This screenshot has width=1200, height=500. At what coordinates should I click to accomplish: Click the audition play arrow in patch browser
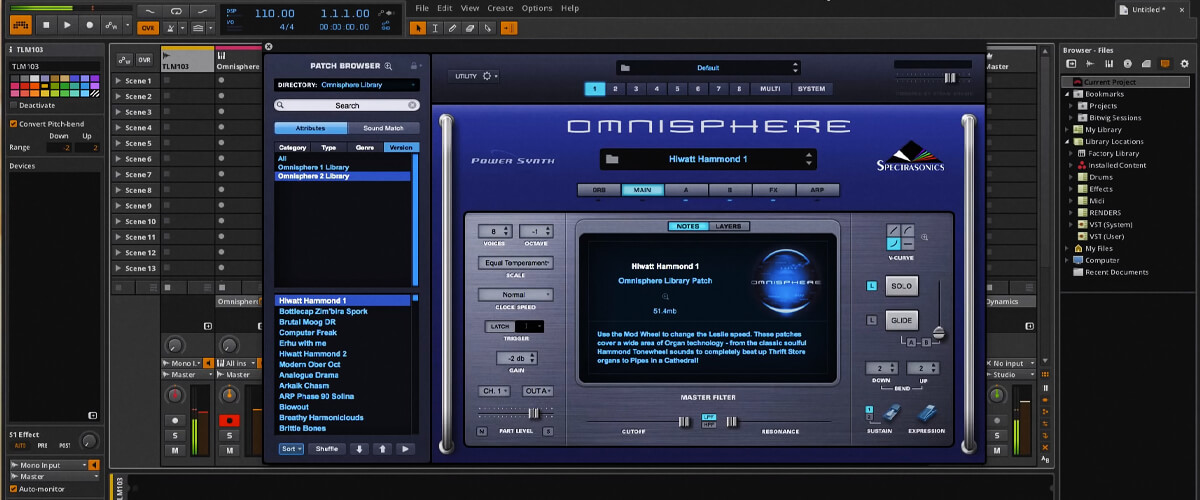click(x=404, y=449)
